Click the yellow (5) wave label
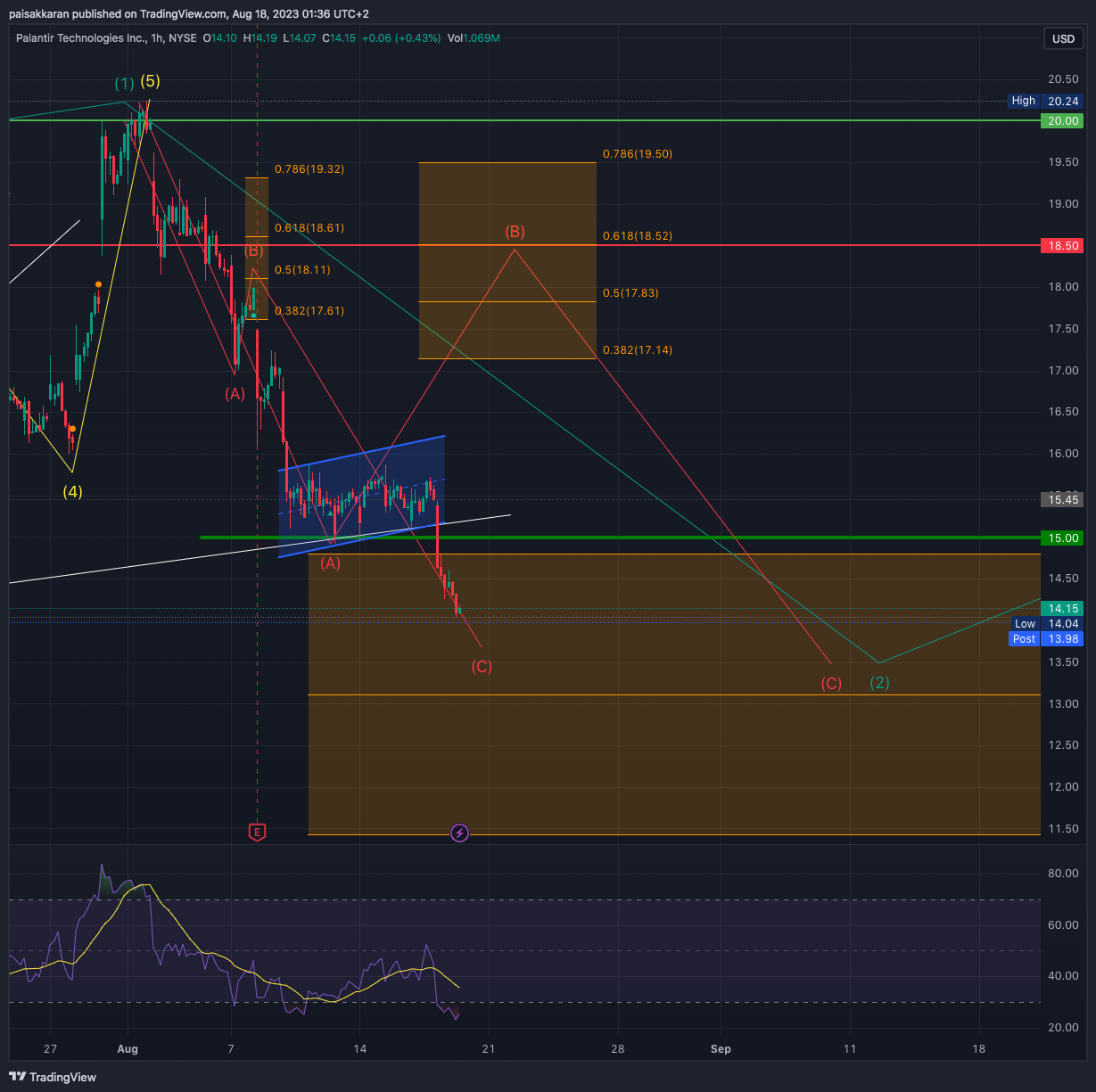 coord(151,81)
